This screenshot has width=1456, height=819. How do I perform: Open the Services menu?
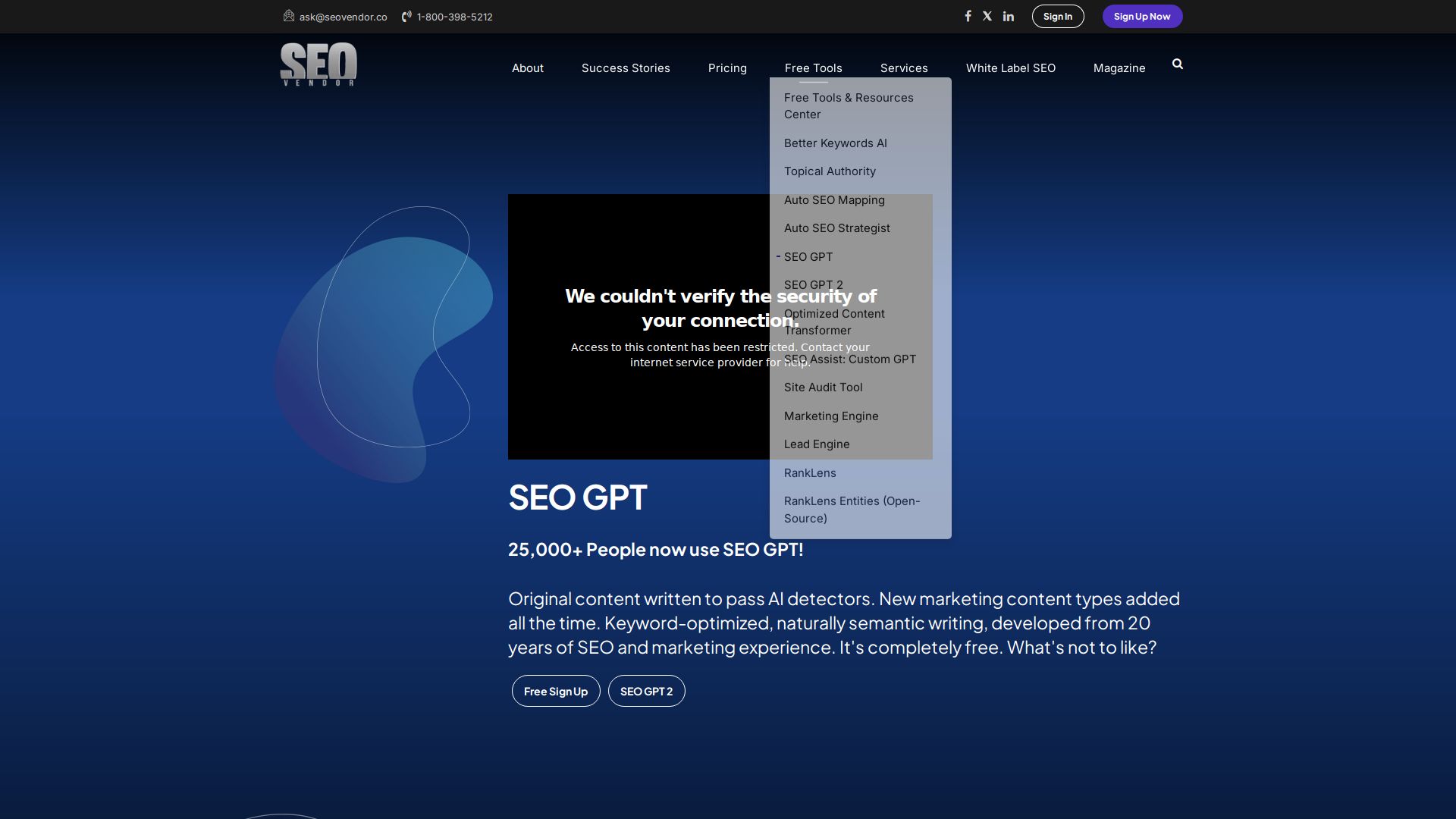903,67
